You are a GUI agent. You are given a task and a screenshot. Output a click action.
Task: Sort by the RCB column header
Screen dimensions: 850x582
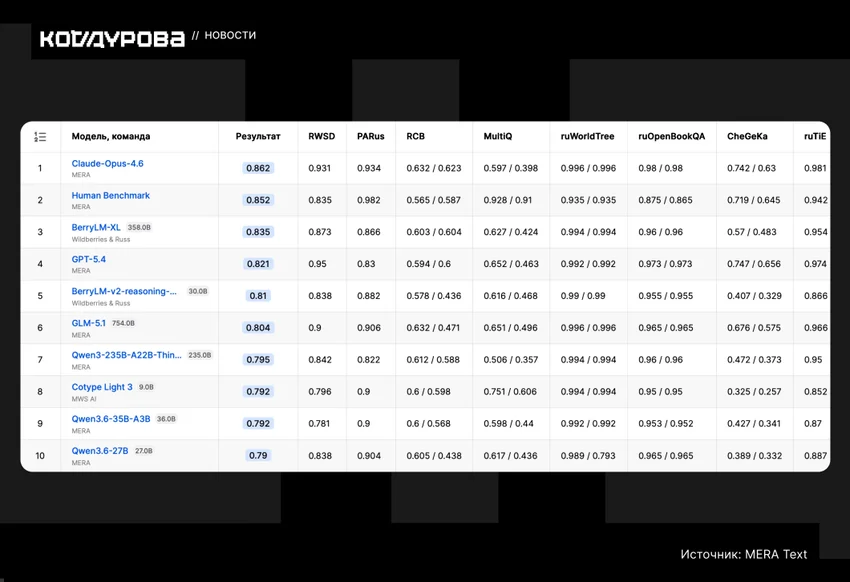[x=416, y=137]
